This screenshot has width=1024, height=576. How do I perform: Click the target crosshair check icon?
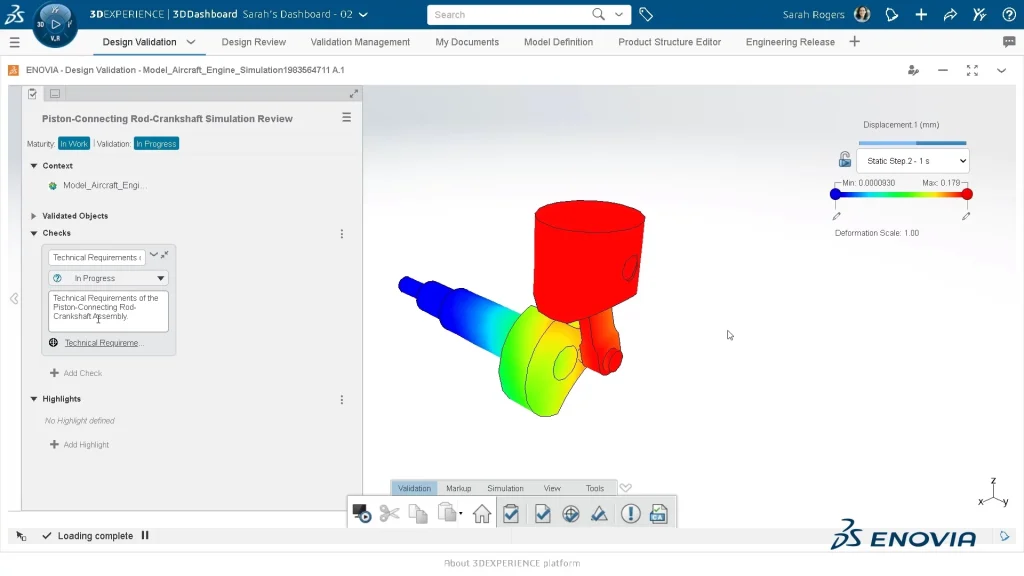pos(571,514)
